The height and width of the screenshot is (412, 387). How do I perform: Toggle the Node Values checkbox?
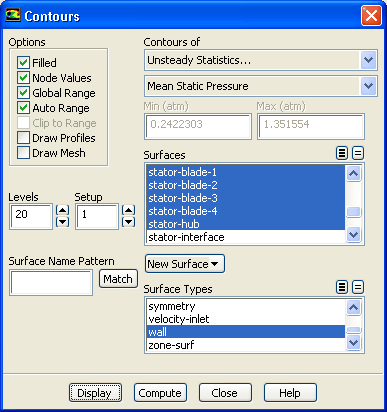coord(23,78)
